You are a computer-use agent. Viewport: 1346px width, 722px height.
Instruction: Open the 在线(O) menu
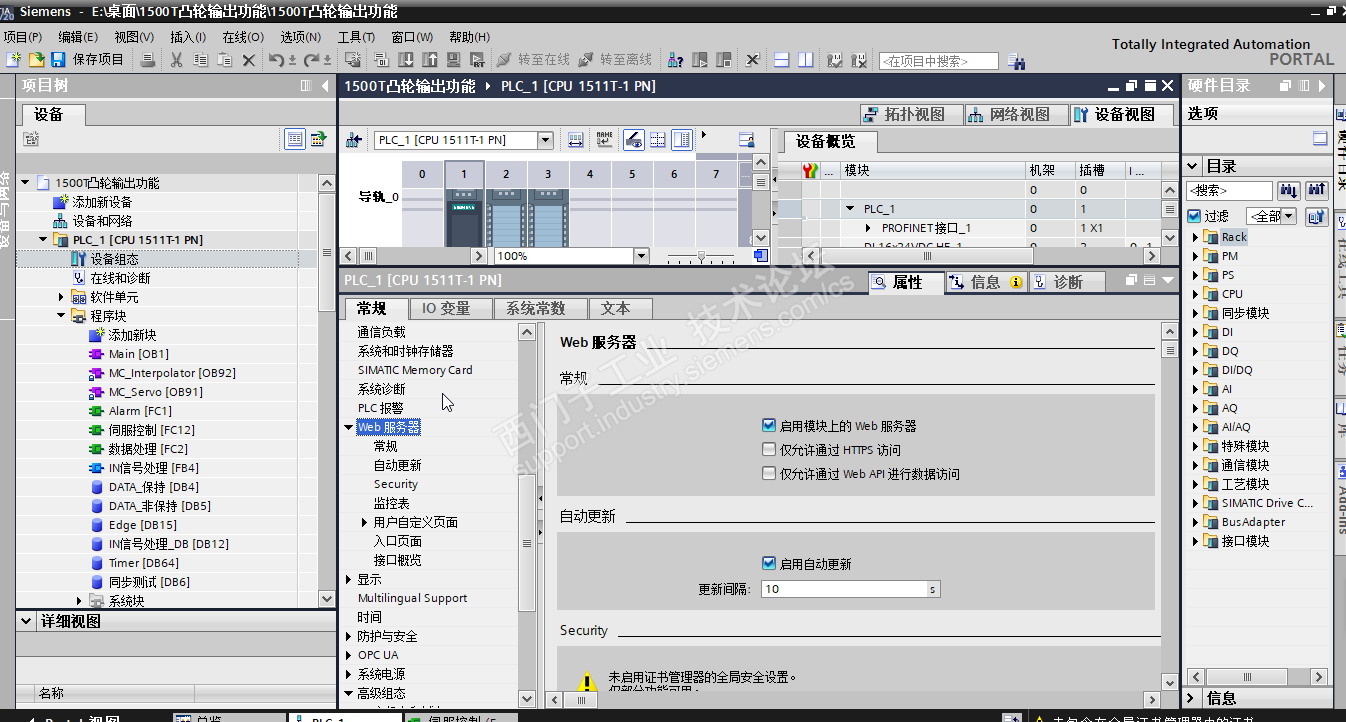[x=242, y=37]
